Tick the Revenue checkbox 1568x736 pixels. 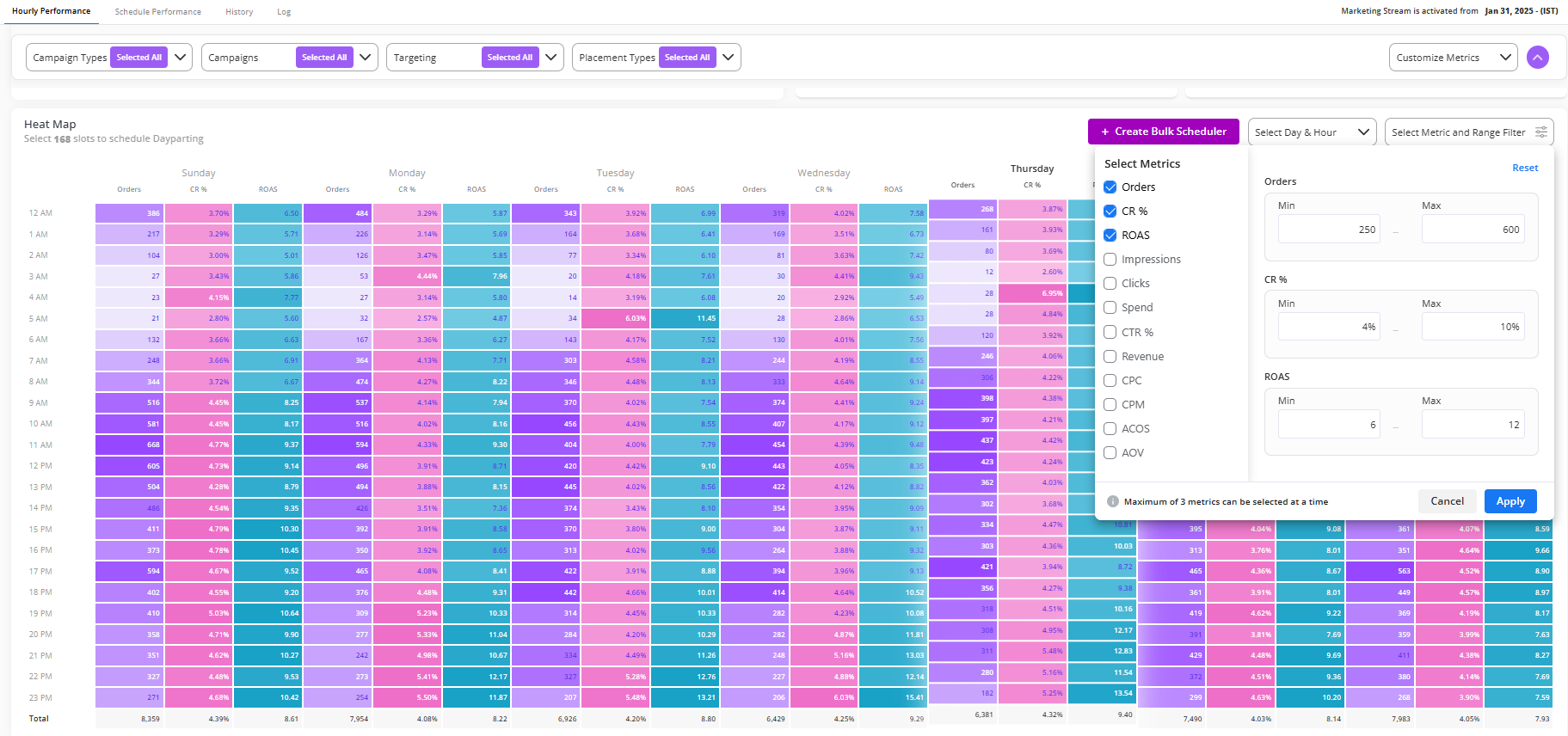(1110, 357)
